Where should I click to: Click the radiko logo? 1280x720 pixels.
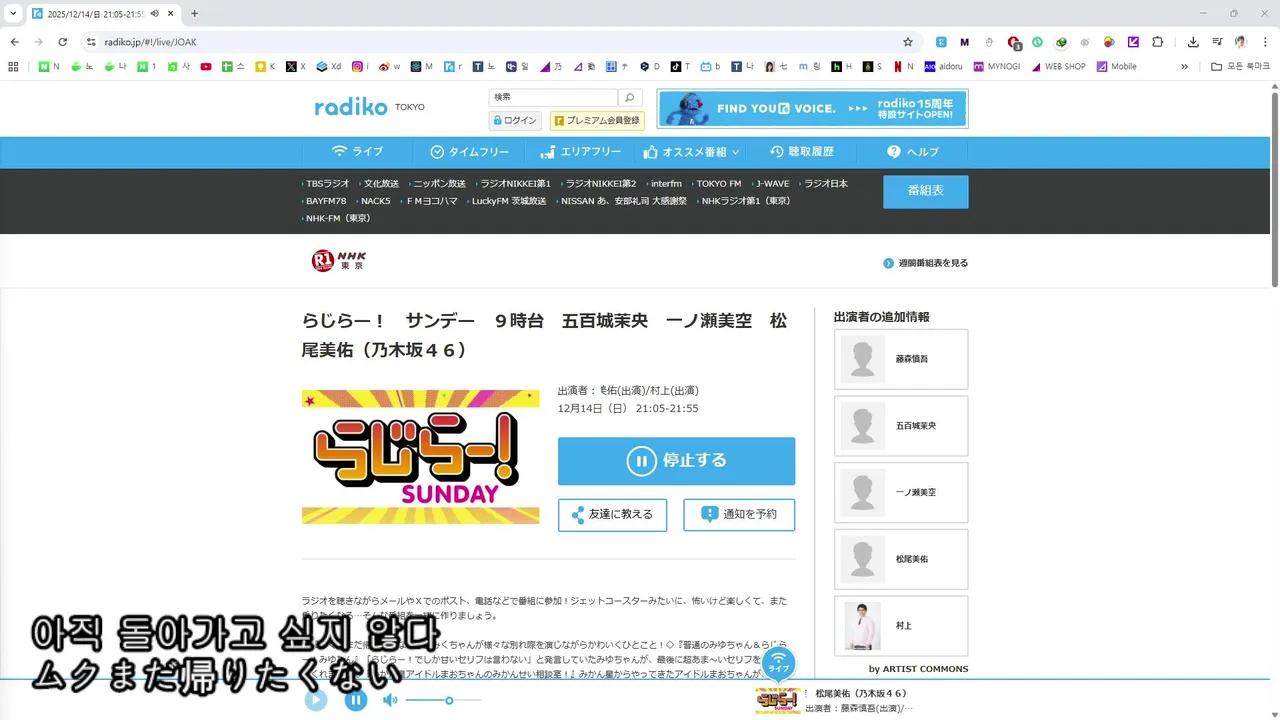coord(351,107)
